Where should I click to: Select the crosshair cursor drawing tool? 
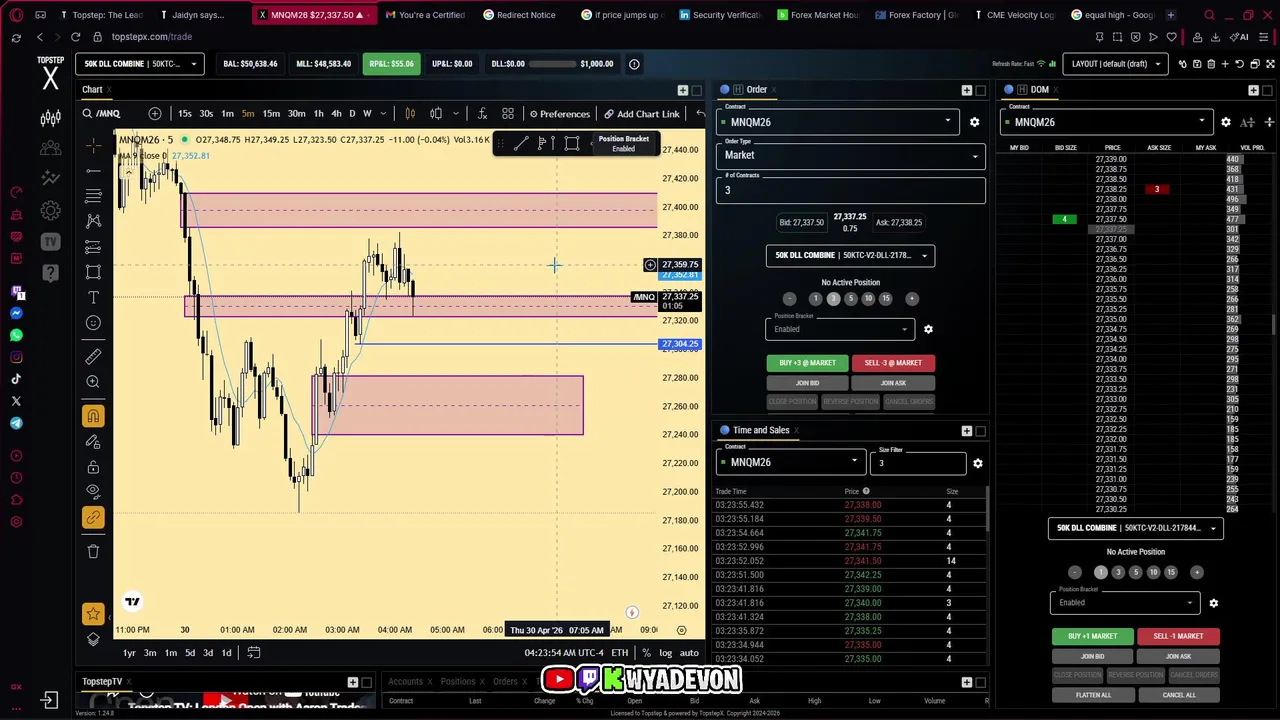[93, 146]
